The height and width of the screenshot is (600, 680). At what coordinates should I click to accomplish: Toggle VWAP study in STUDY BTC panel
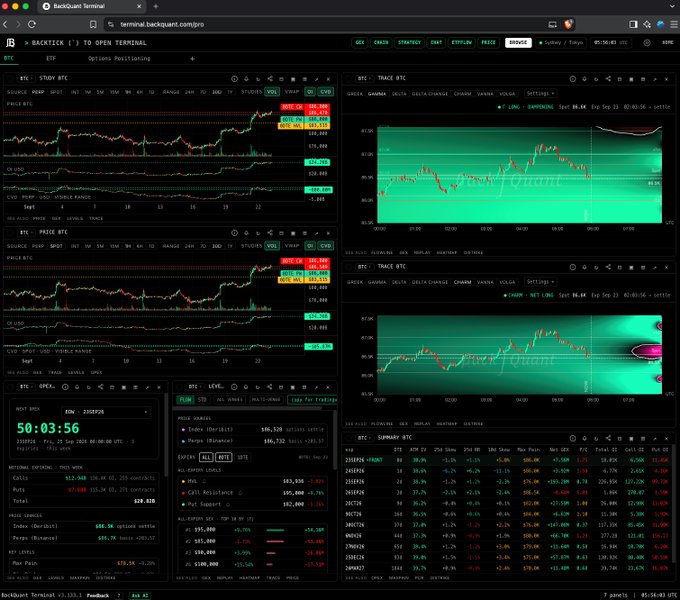(x=292, y=92)
